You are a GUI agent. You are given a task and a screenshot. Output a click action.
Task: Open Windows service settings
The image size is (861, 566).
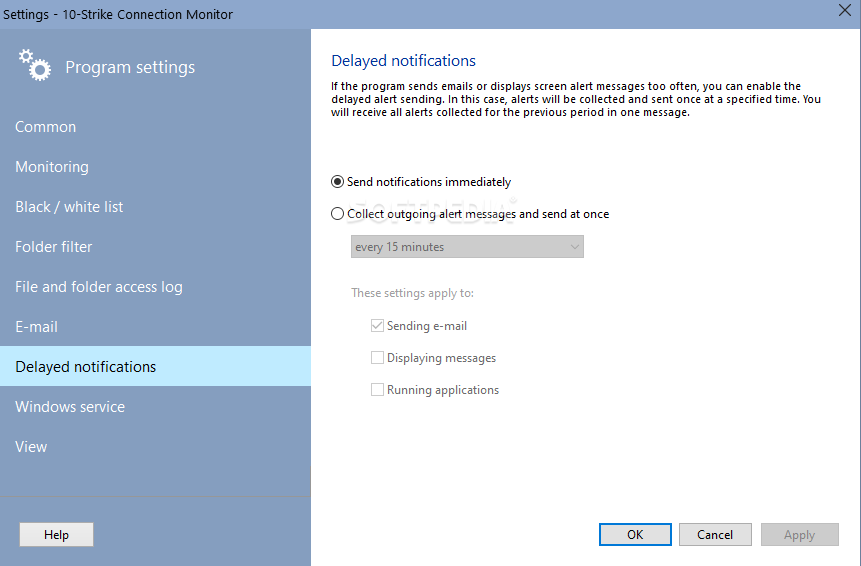point(155,407)
